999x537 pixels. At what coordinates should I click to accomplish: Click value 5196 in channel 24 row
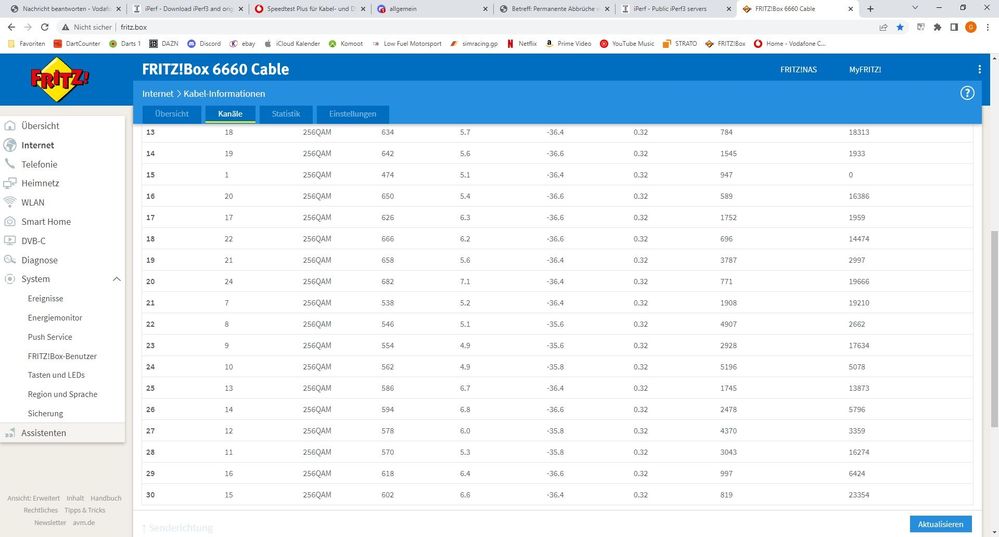(728, 367)
